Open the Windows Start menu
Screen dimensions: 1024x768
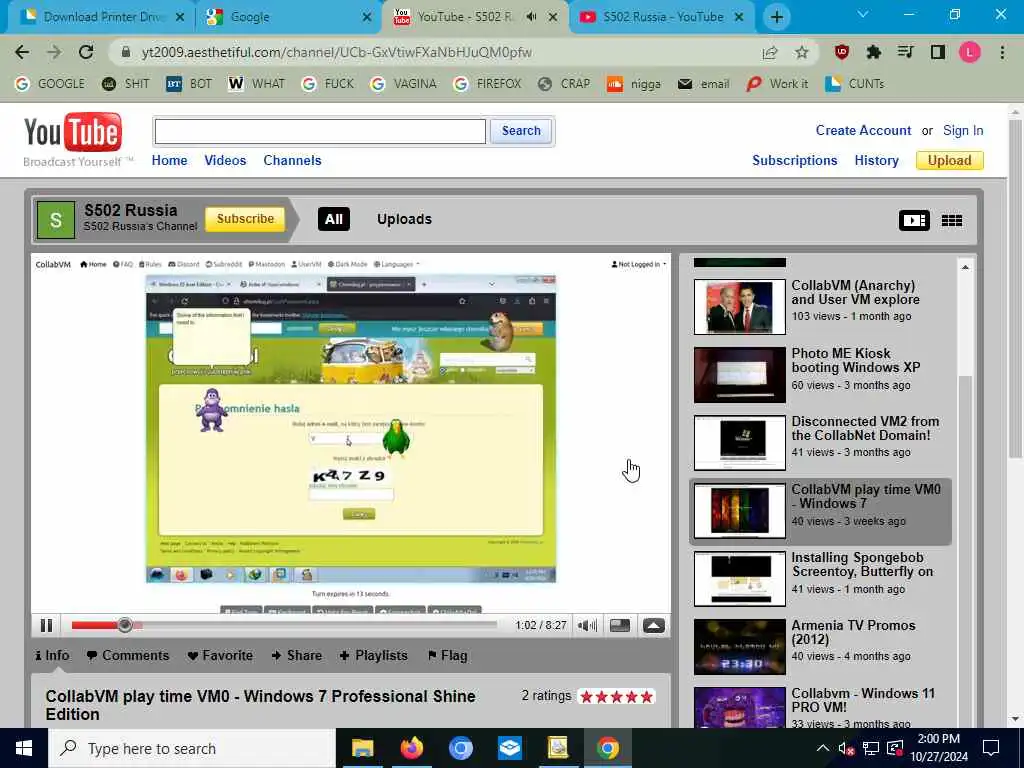24,748
